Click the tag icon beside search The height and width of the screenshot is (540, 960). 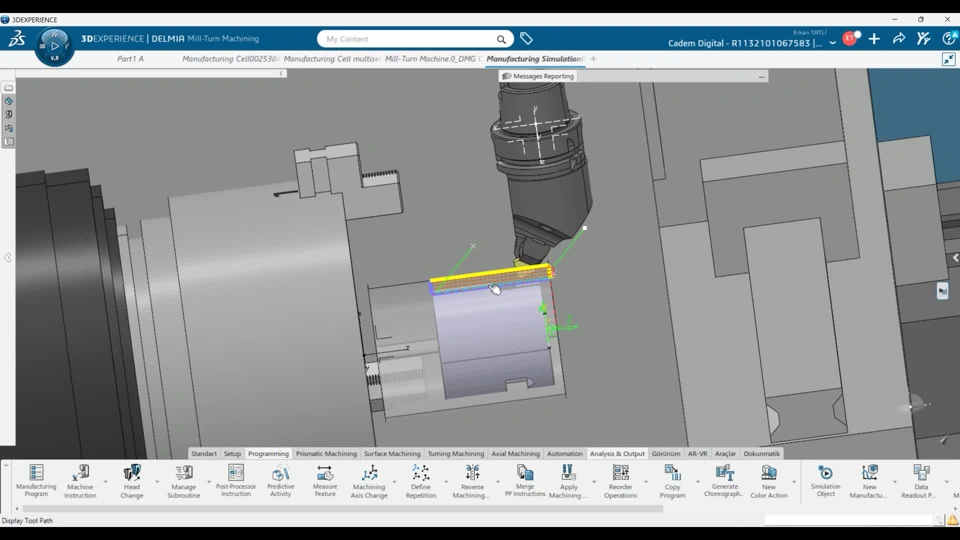click(526, 39)
